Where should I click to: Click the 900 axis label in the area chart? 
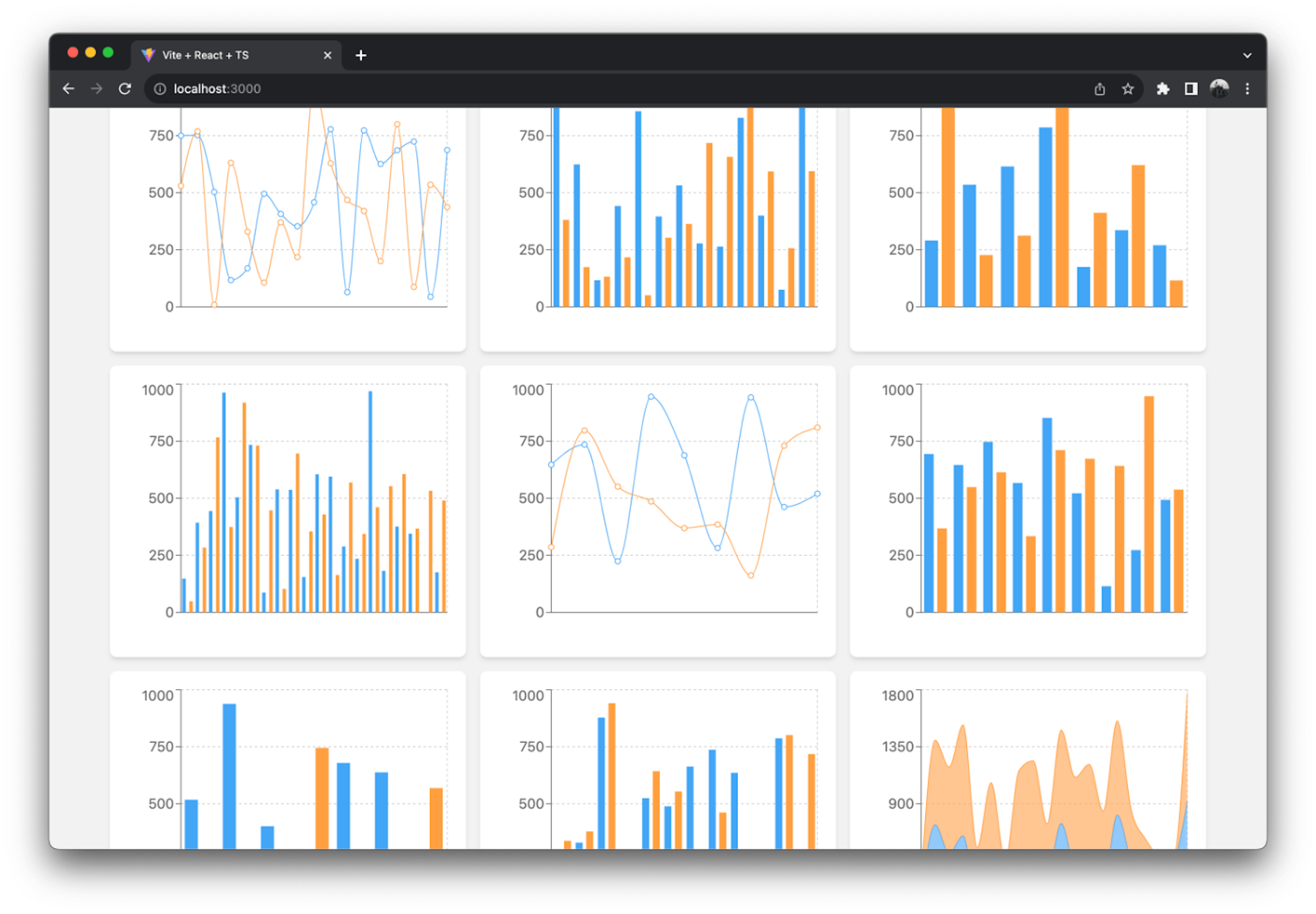point(900,804)
